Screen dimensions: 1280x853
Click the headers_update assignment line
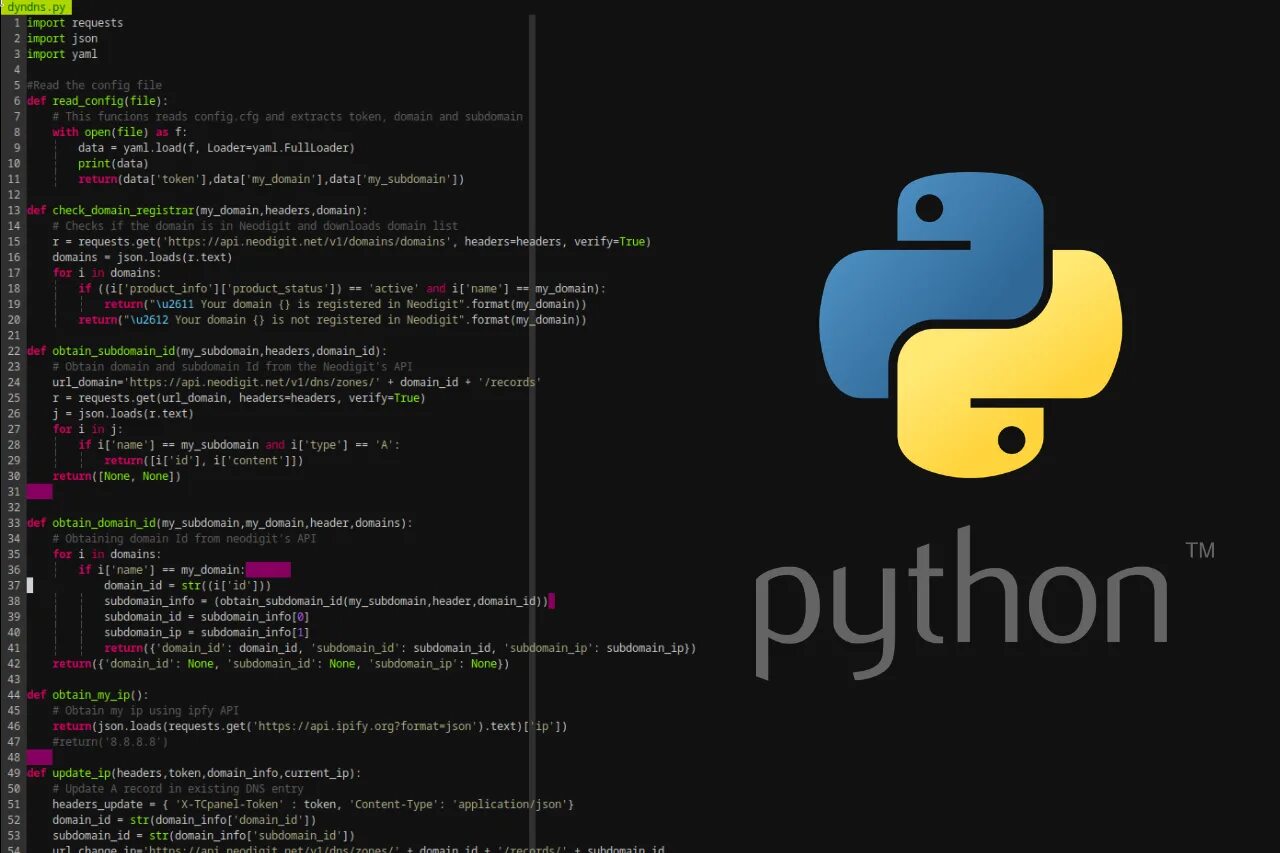(313, 804)
